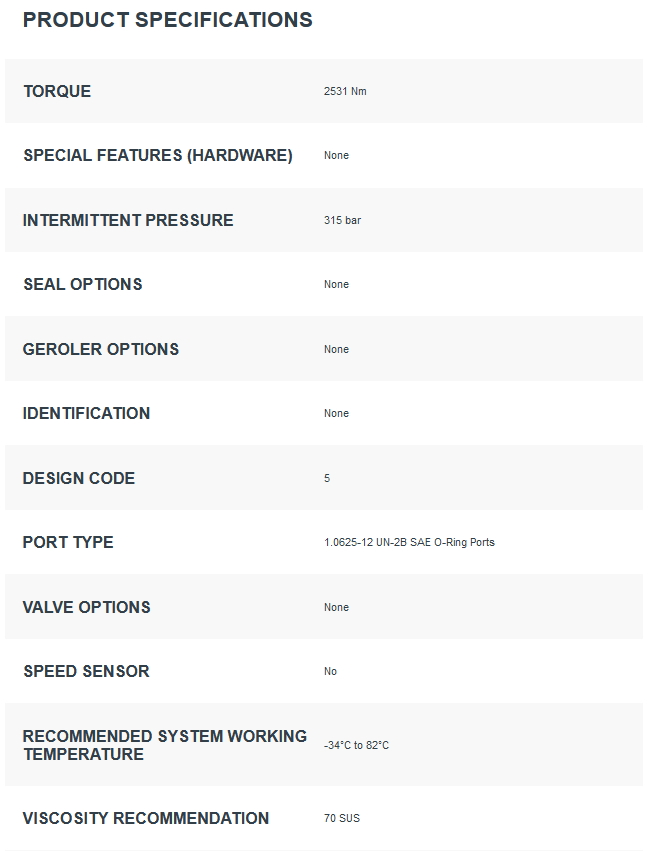653x851 pixels.
Task: Click the Viscosity Recommendation label
Action: pos(145,818)
